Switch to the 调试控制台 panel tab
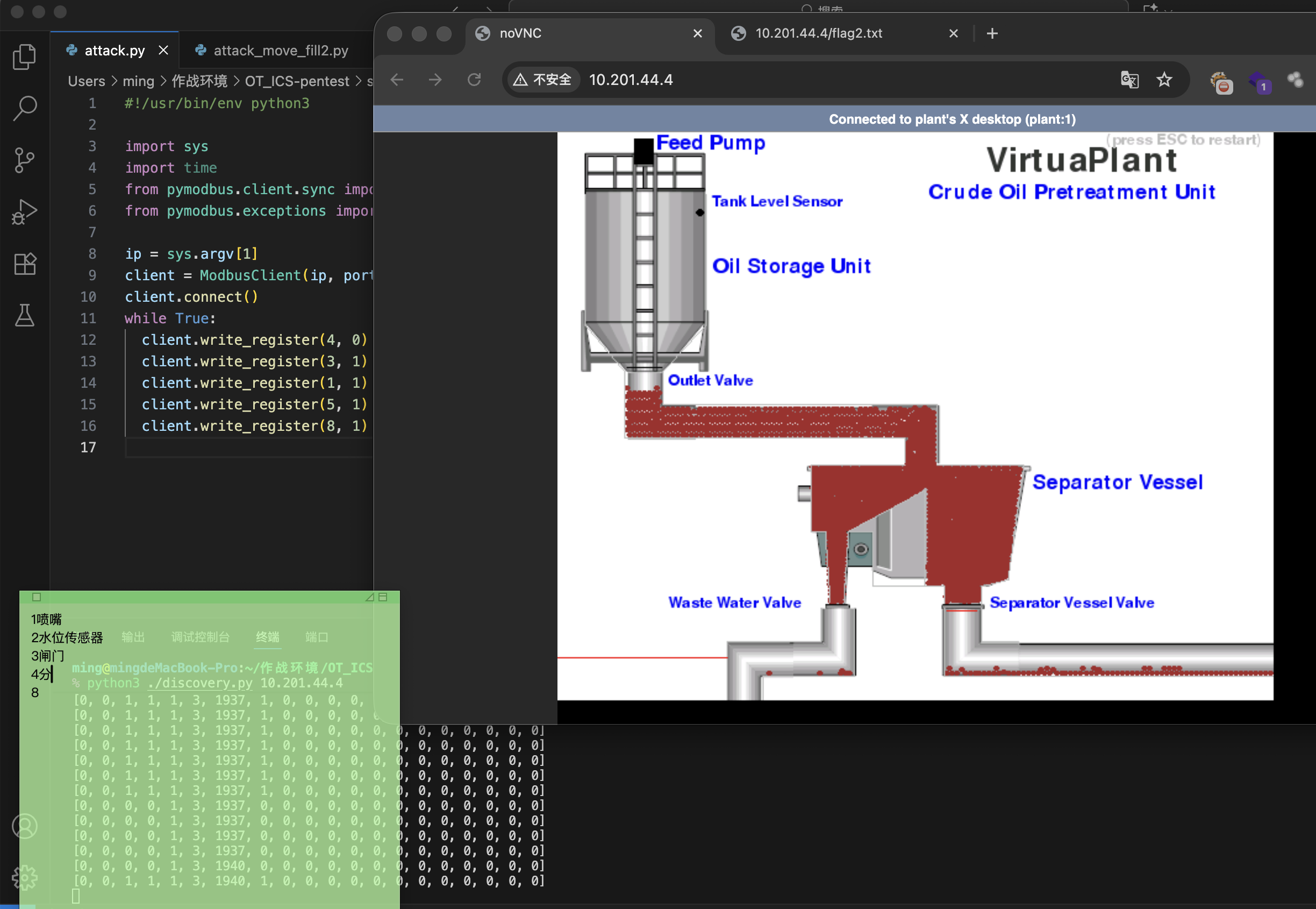Screen dimensions: 1316x909 (x=201, y=637)
